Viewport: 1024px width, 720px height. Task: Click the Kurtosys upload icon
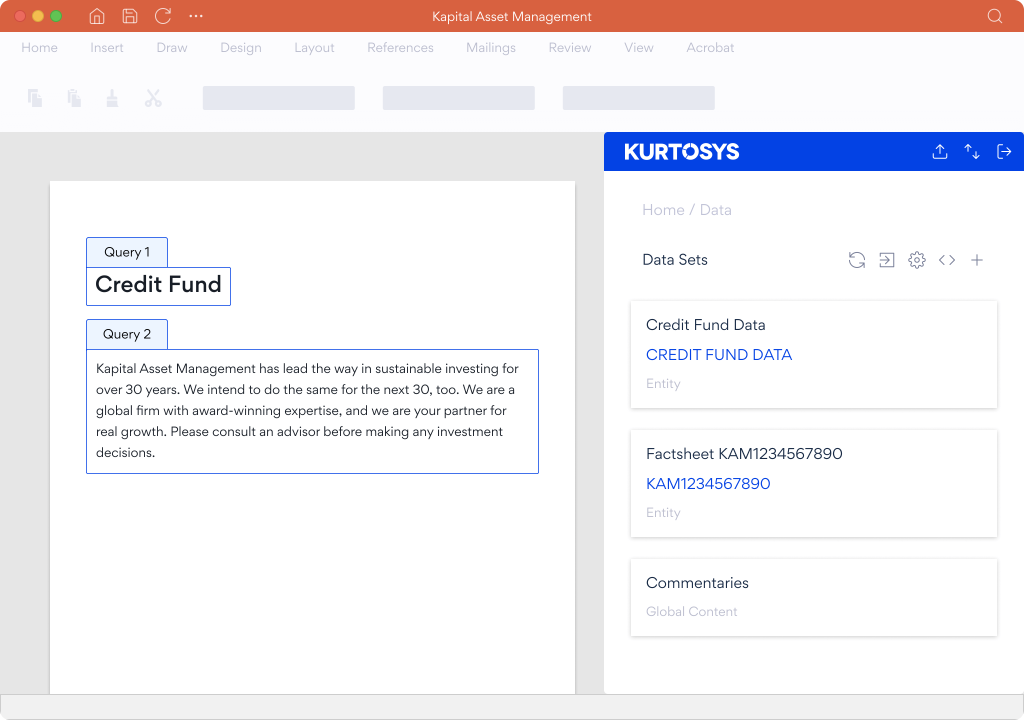[940, 152]
